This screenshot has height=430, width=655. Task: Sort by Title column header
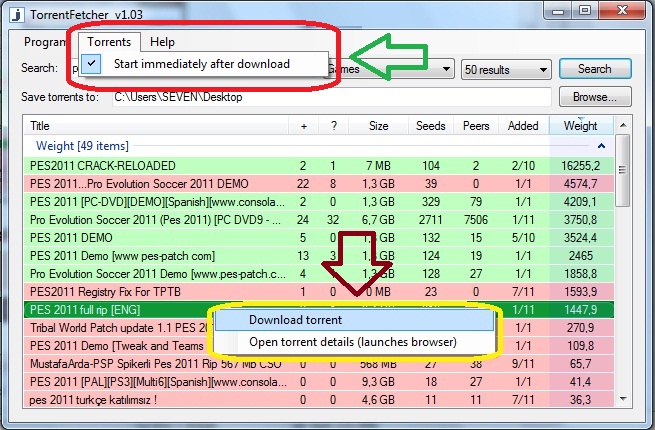pos(156,126)
